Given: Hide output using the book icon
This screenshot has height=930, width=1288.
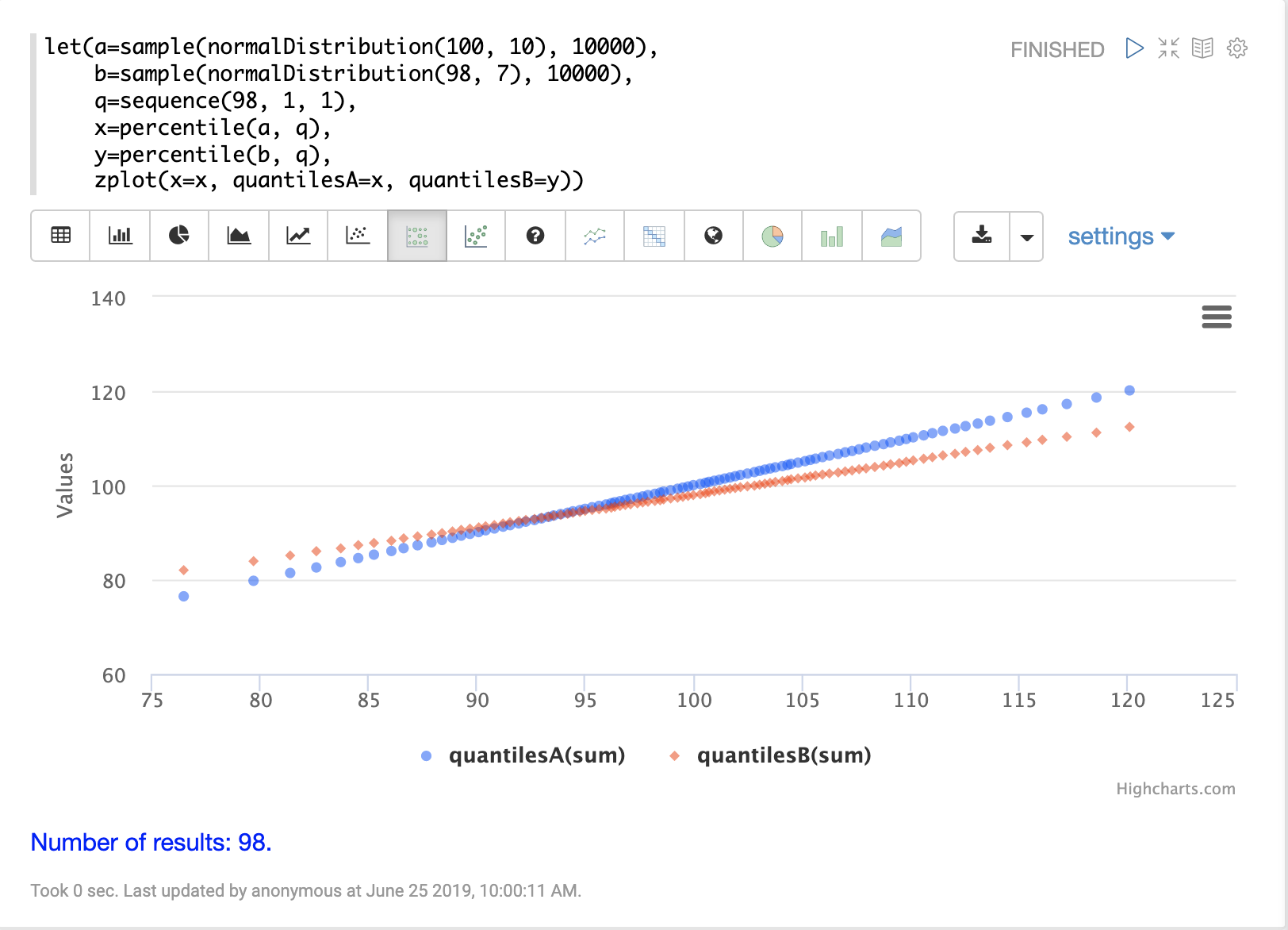Looking at the screenshot, I should coord(1202,48).
